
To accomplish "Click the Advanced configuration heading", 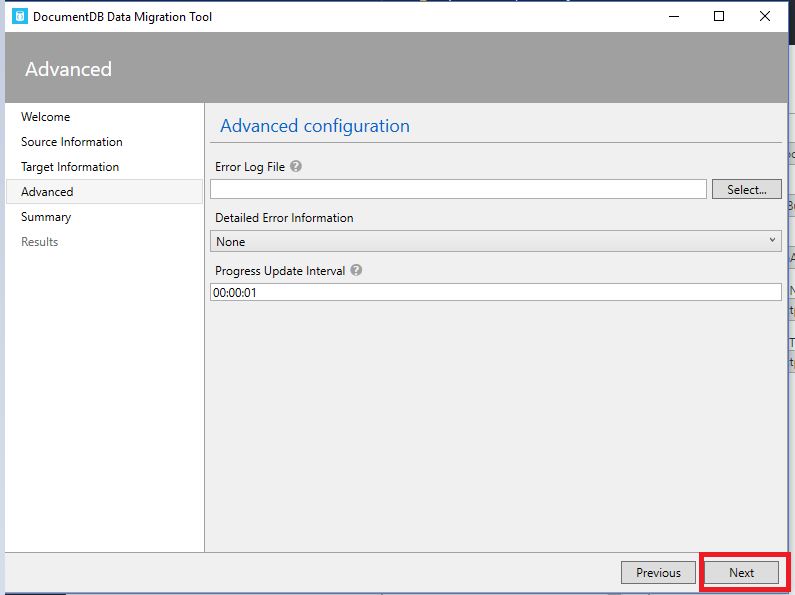I will (315, 126).
